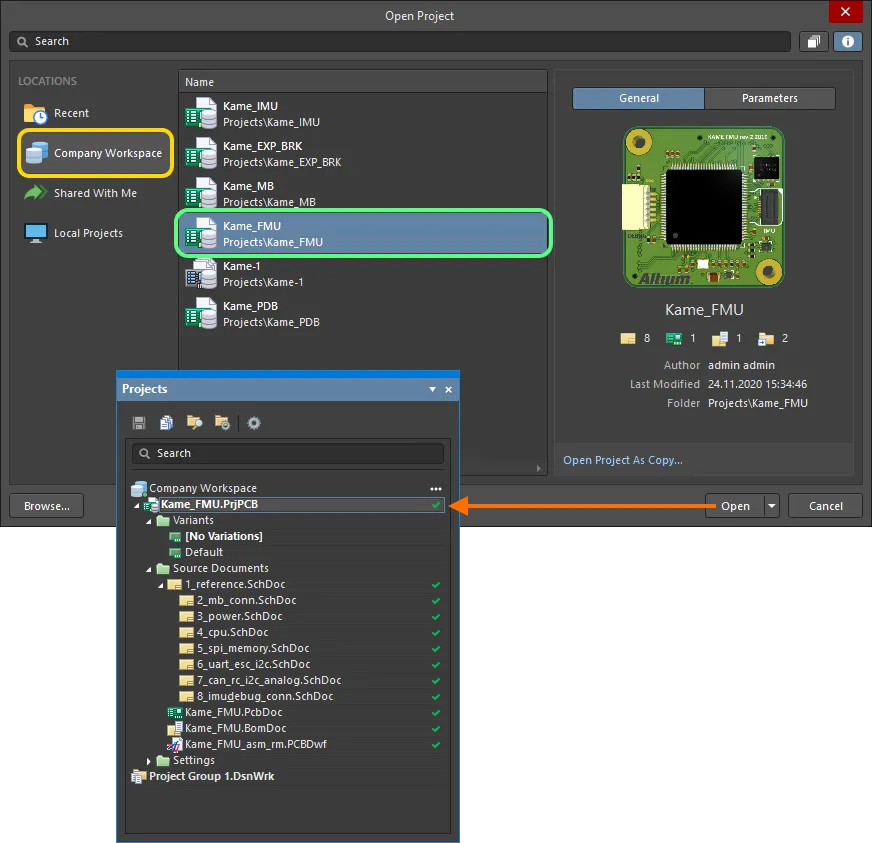Screen dimensions: 872x843
Task: Select the Shared With Me location
Action: point(81,193)
